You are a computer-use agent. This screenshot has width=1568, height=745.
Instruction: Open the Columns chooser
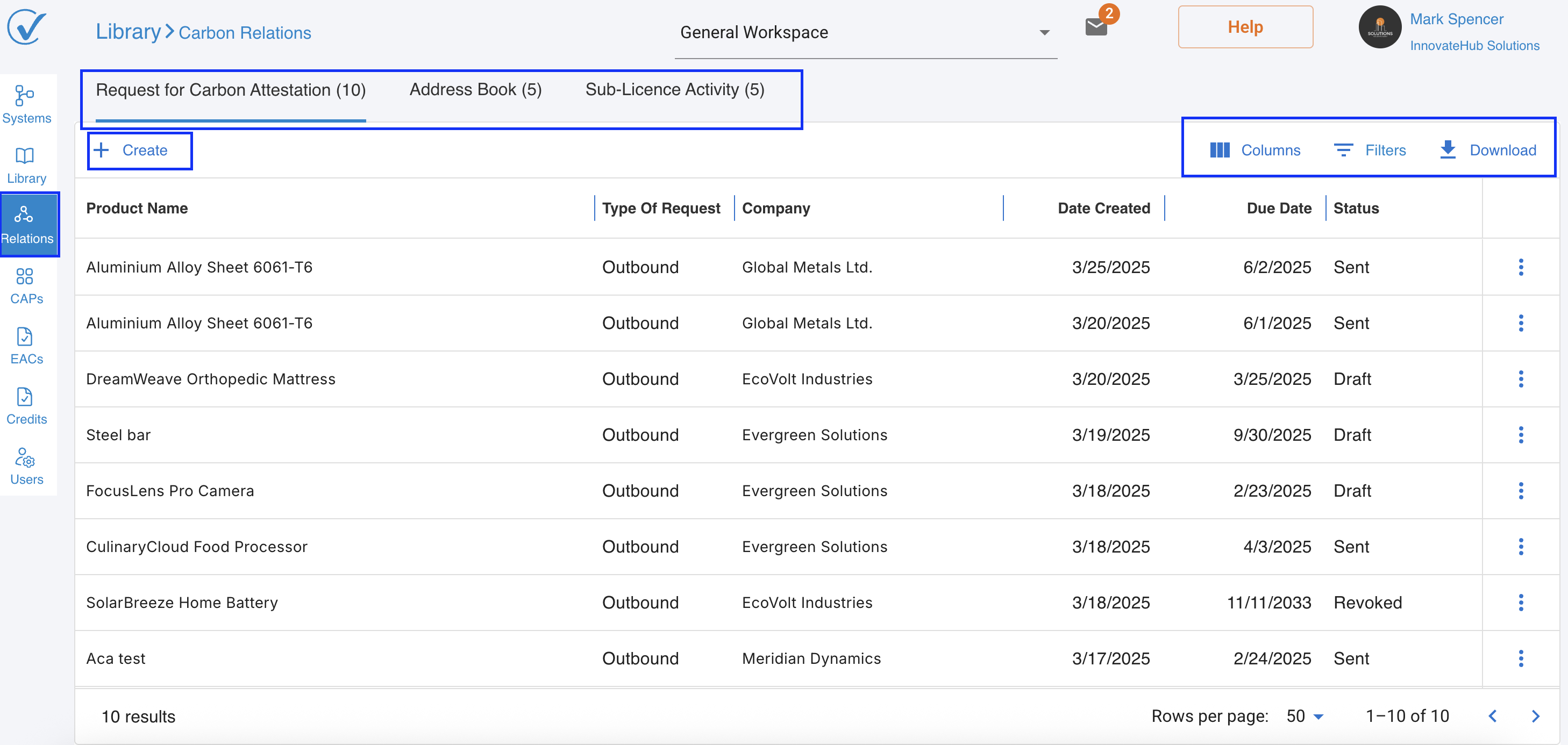[1255, 151]
